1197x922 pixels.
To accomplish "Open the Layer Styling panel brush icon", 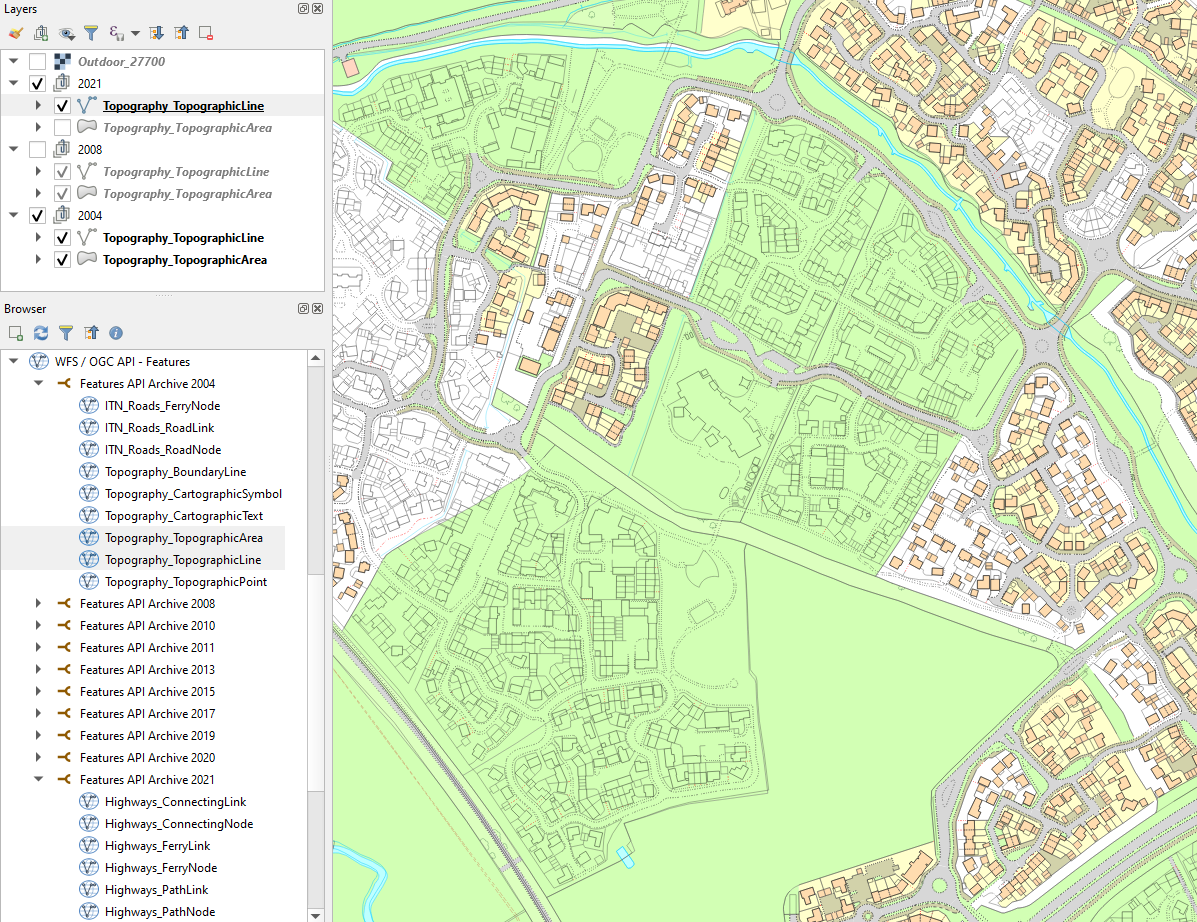I will pyautogui.click(x=15, y=33).
